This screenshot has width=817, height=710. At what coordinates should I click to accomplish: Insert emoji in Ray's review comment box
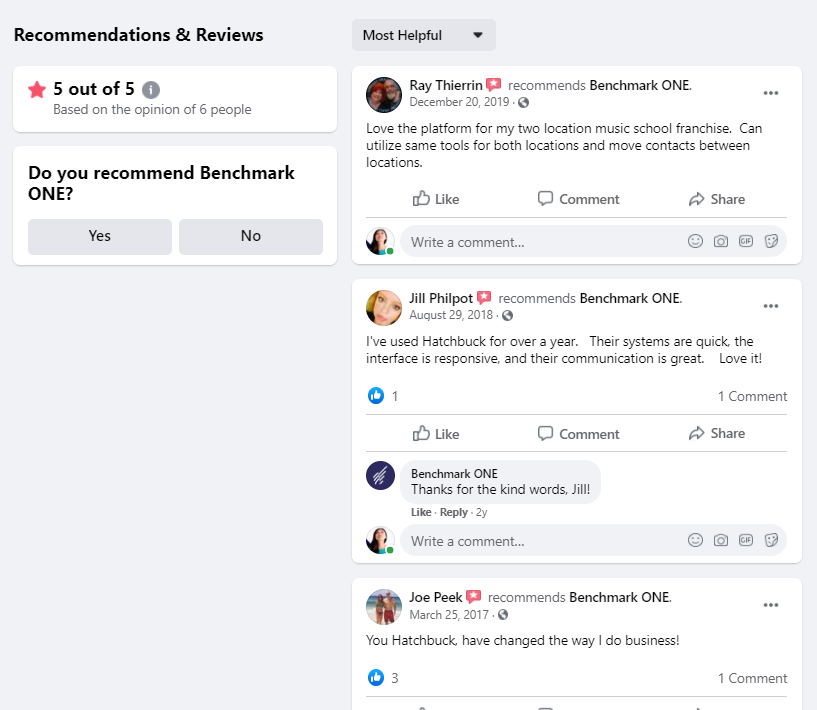[695, 241]
